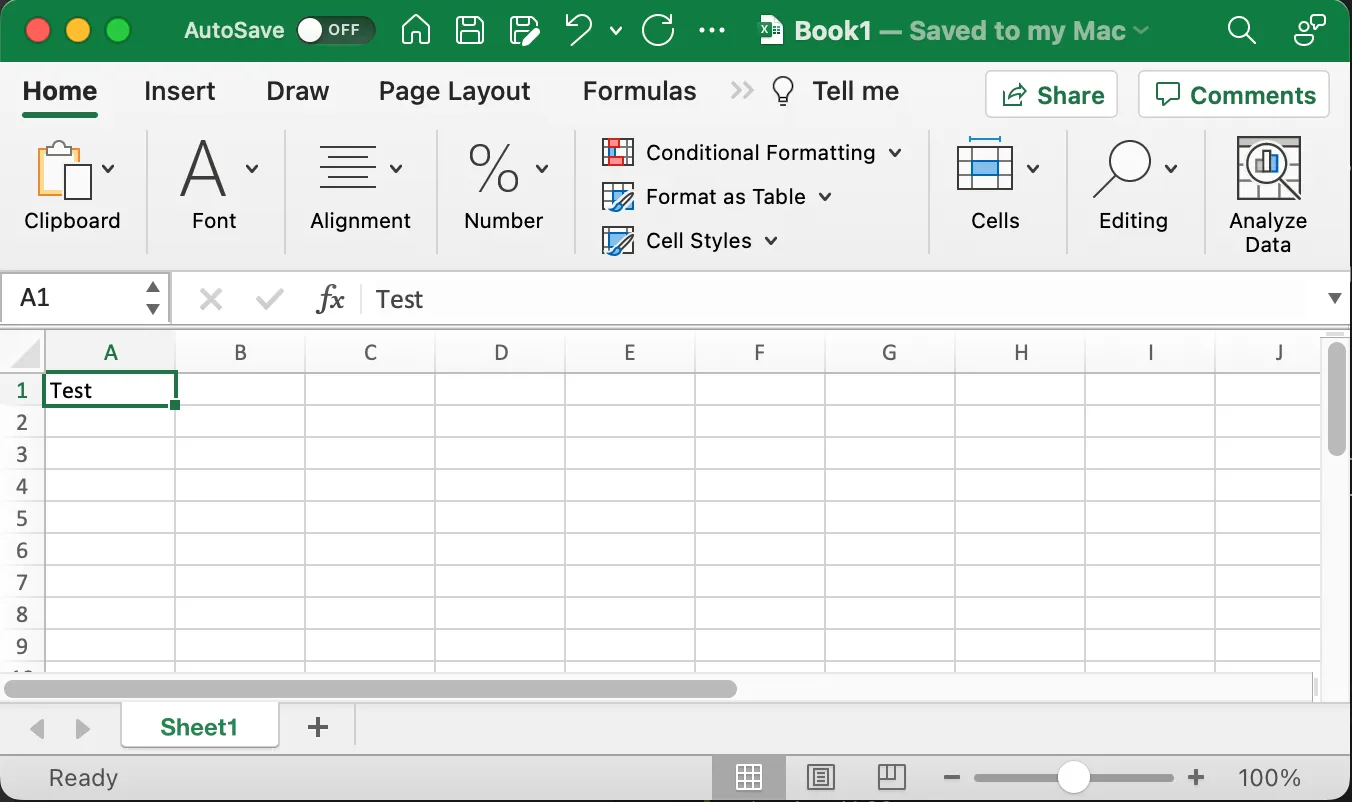Open the Number formatting group
This screenshot has width=1352, height=802.
click(x=504, y=190)
